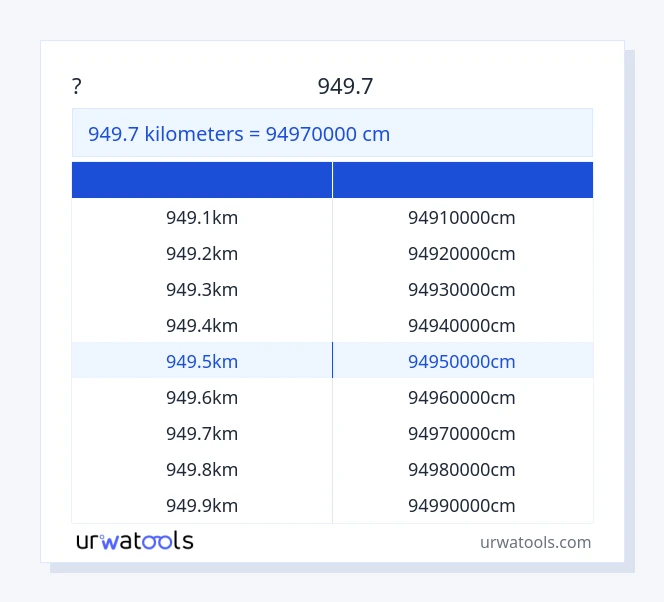Click the 949.7 value field
The height and width of the screenshot is (602, 664).
tap(345, 87)
